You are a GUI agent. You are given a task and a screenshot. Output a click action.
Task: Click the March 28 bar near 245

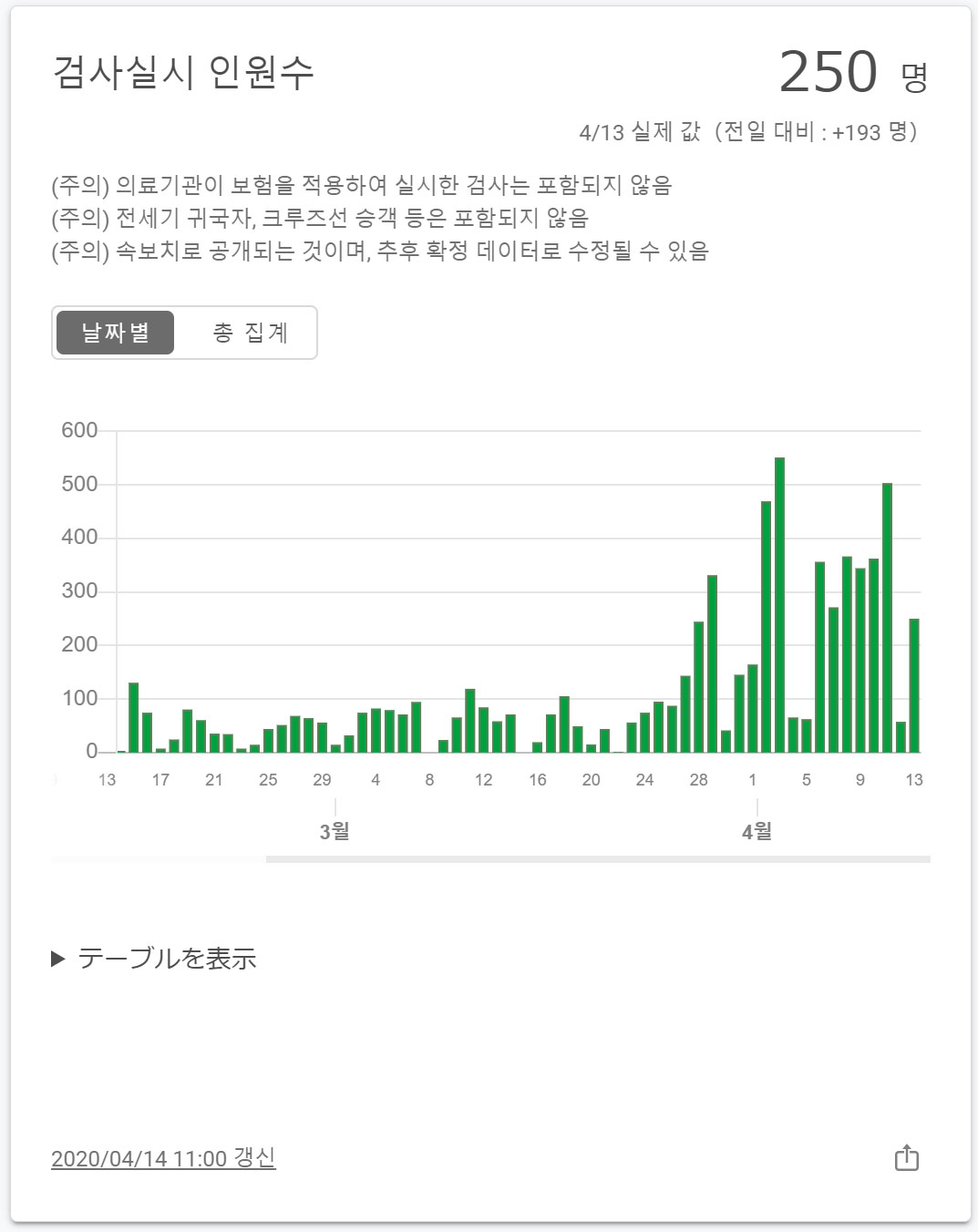(698, 687)
